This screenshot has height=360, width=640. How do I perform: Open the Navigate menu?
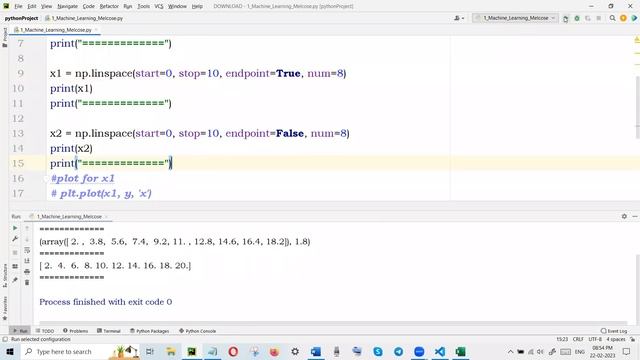pyautogui.click(x=67, y=6)
